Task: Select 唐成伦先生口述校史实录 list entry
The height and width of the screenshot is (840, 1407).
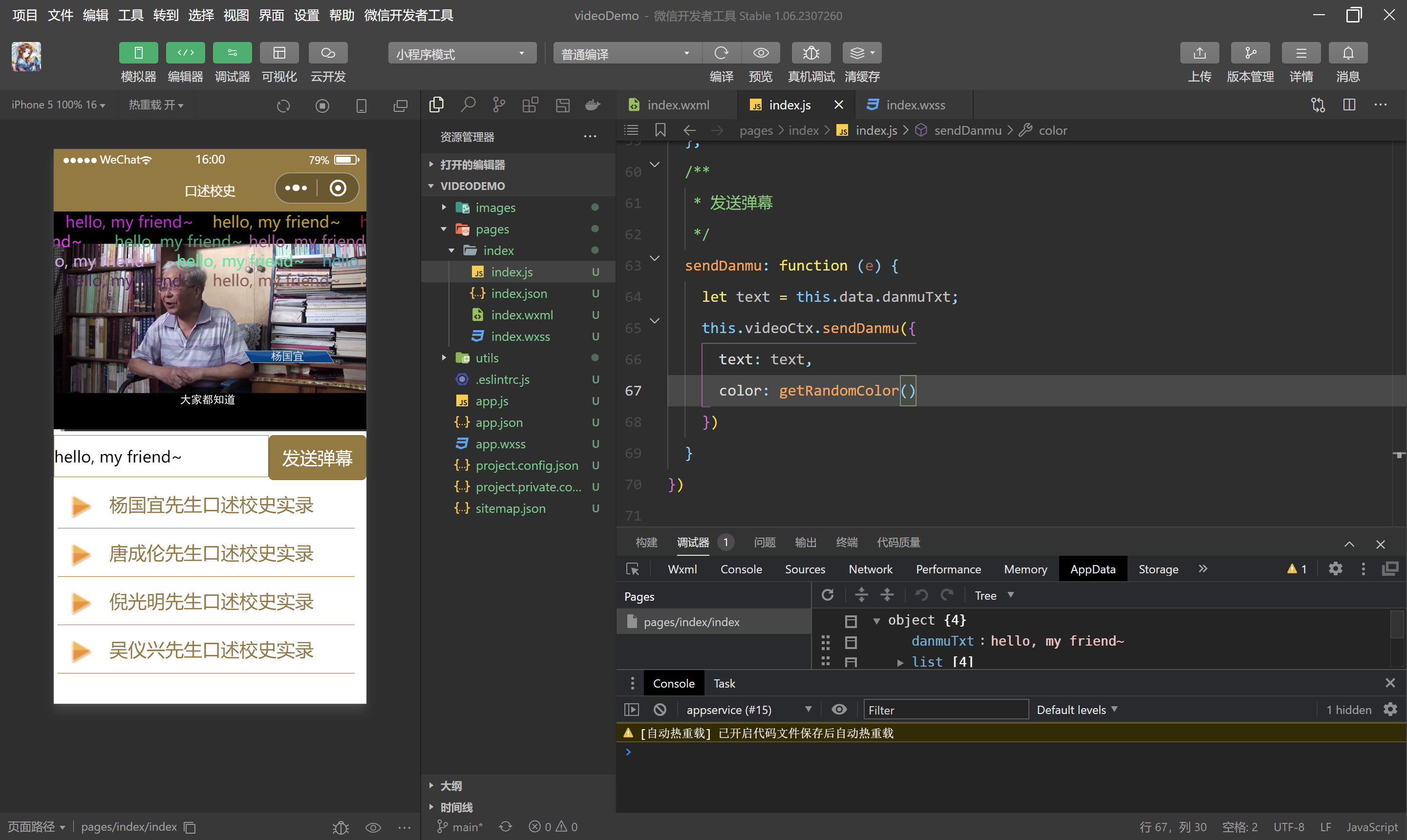Action: tap(211, 554)
